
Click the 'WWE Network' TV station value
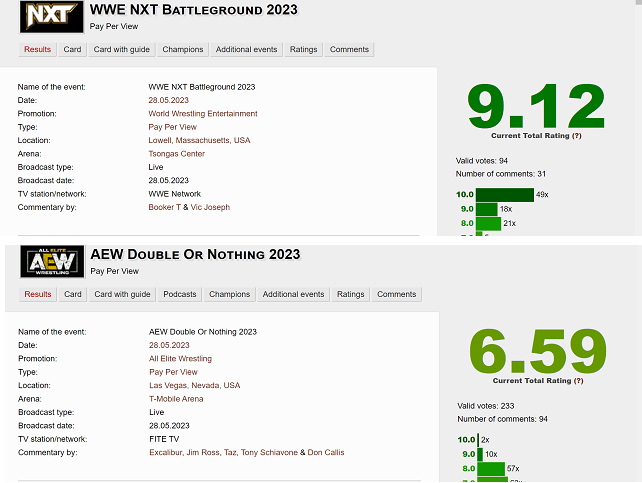coord(174,194)
